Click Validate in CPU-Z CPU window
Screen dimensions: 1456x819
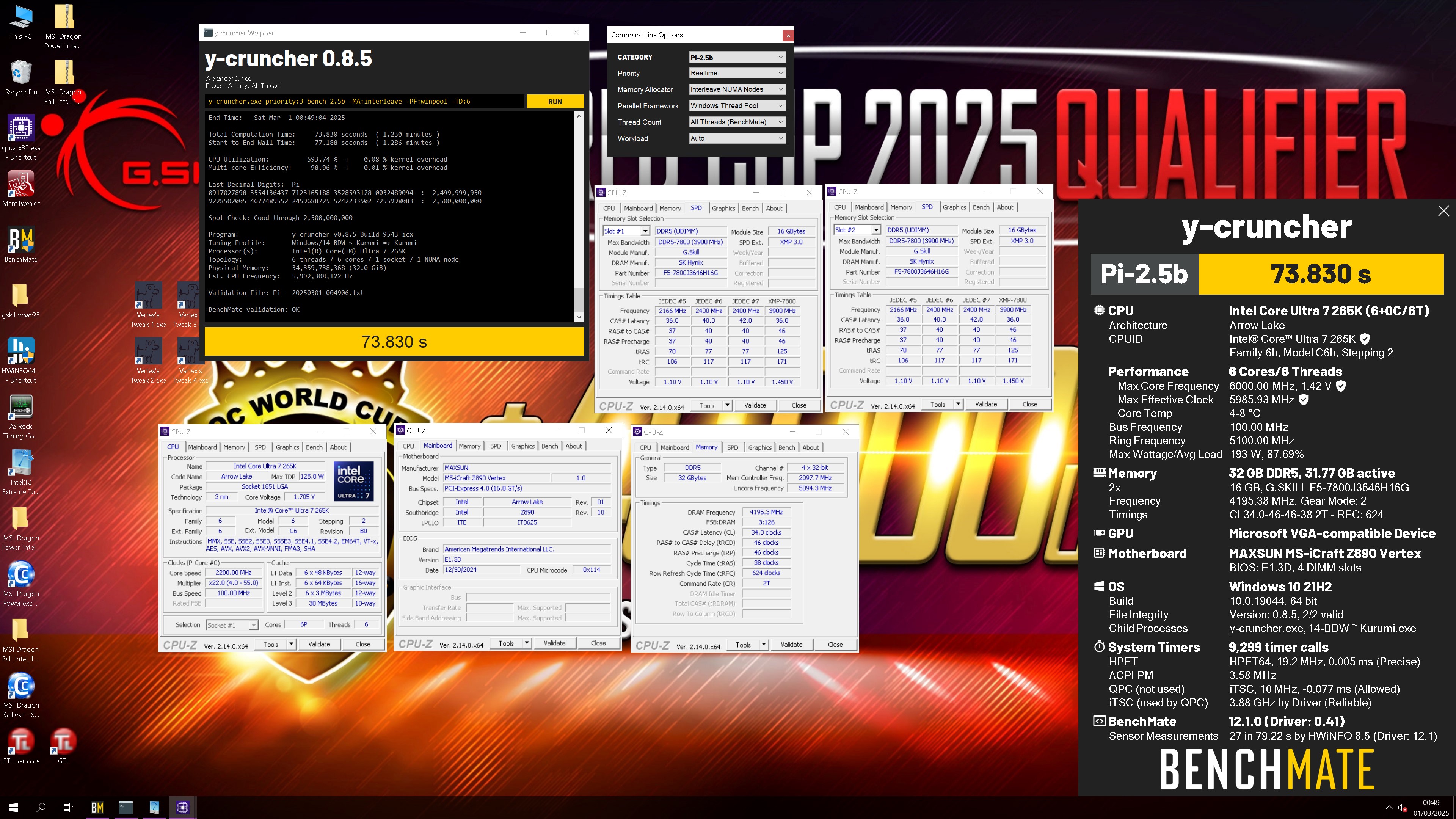coord(319,644)
